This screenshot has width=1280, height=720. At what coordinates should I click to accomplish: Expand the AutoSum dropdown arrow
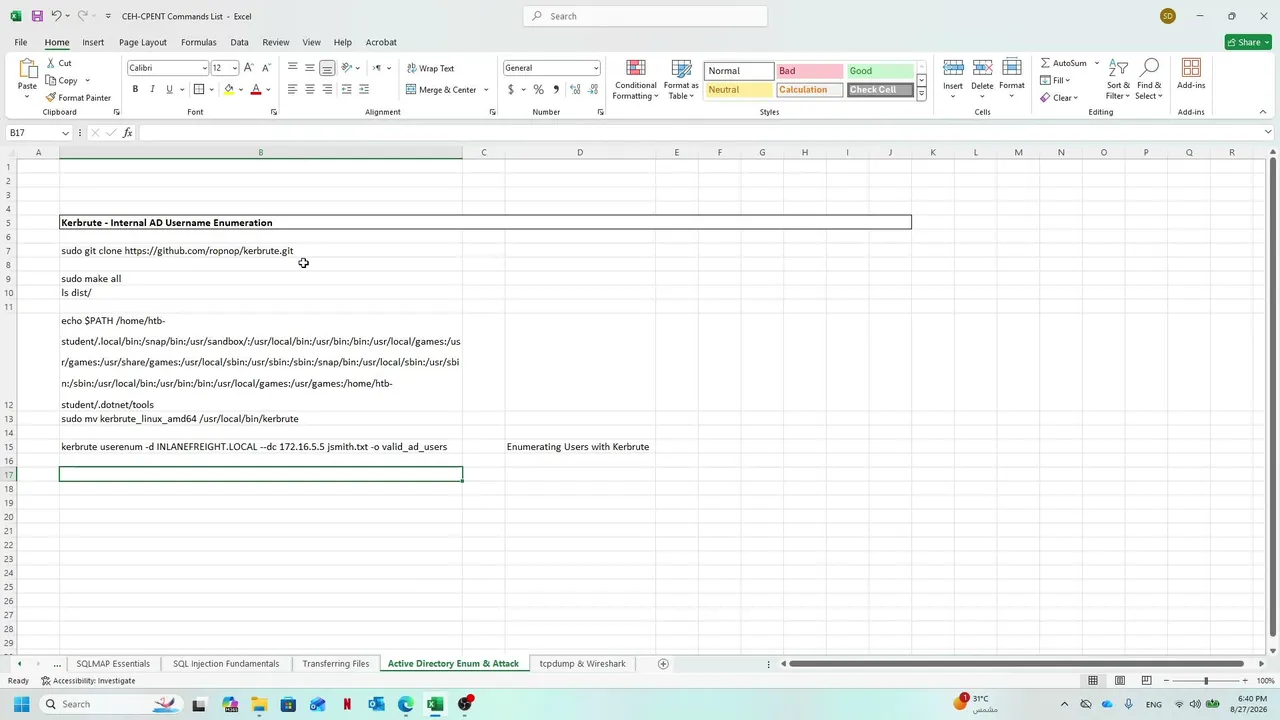[x=1096, y=63]
